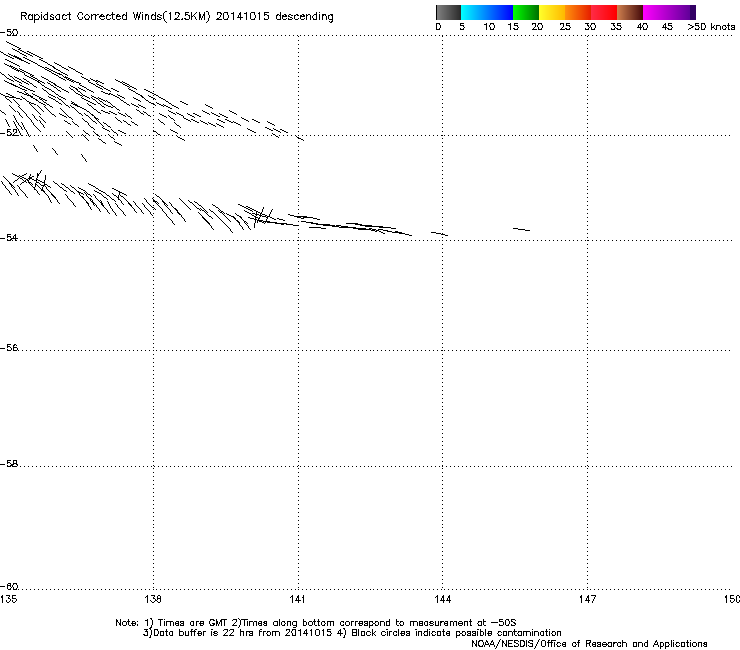Click the longitude axis label '141'
Image resolution: width=740 pixels, height=650 pixels.
point(297,599)
